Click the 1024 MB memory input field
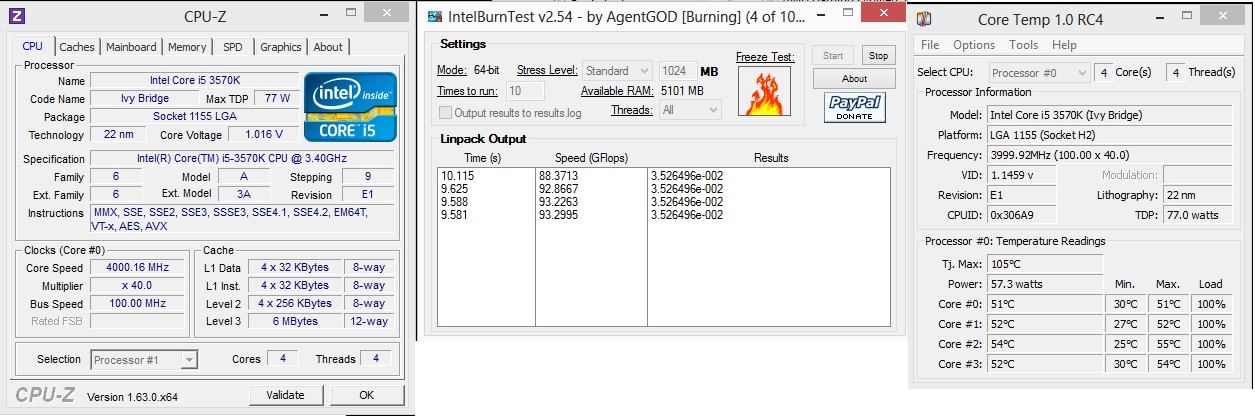 pos(677,71)
